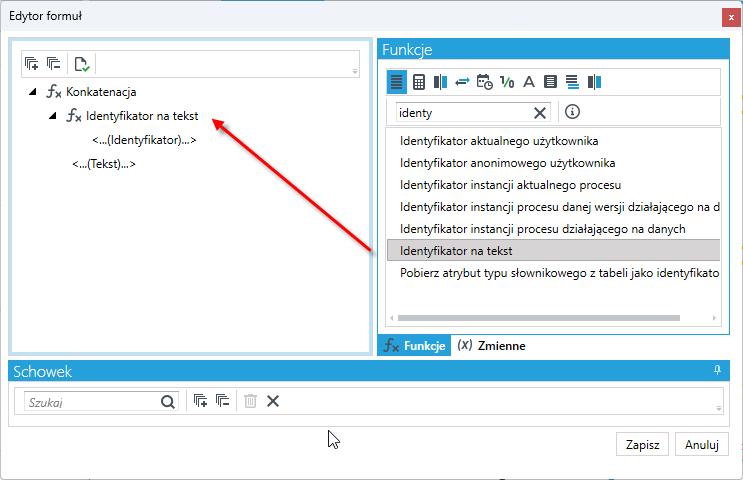Select the <...(Identyfikator)...> placeholder
Image resolution: width=743 pixels, height=480 pixels.
[x=144, y=140]
